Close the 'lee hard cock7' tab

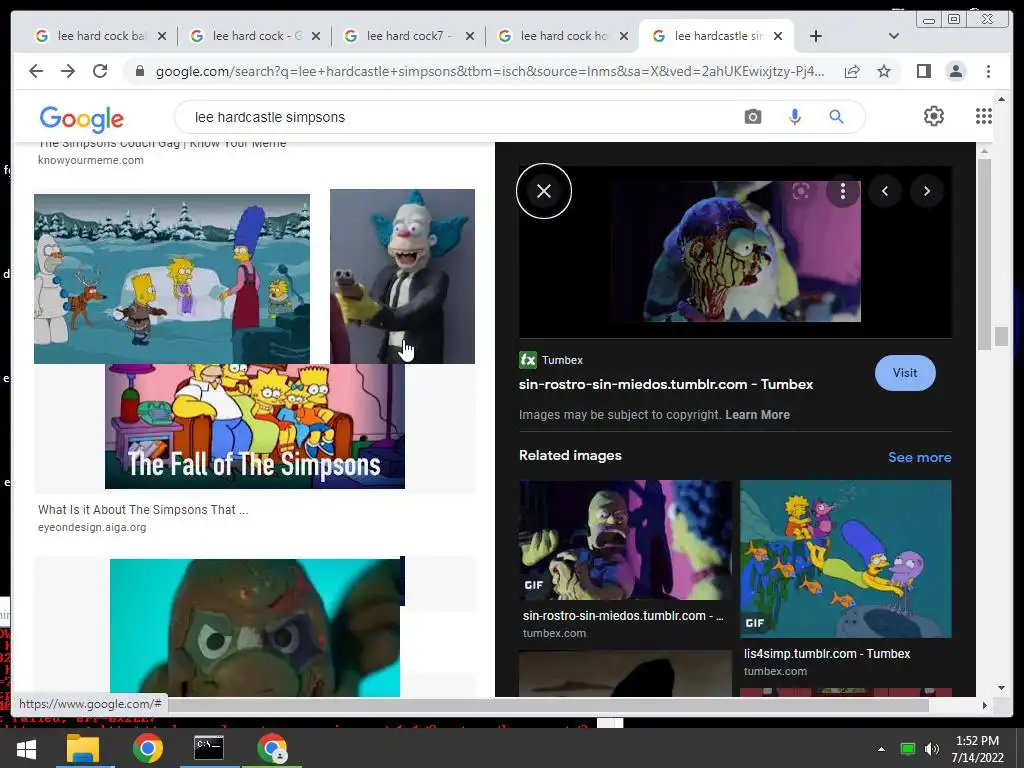click(x=470, y=36)
